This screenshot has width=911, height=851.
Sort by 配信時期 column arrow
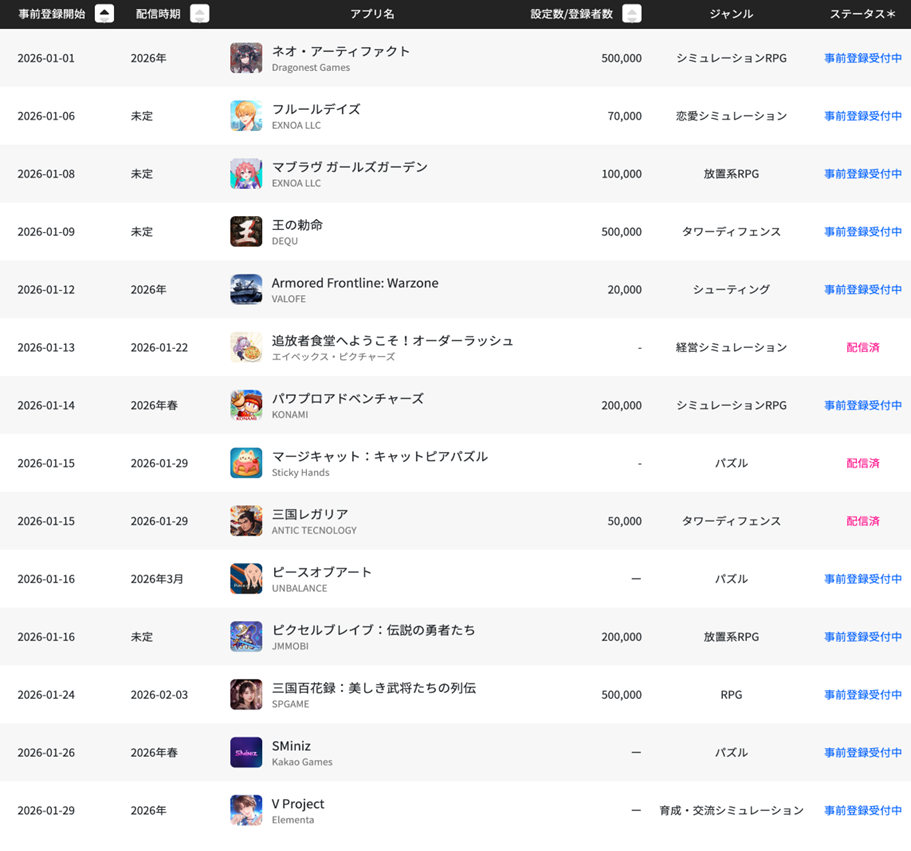[x=199, y=14]
